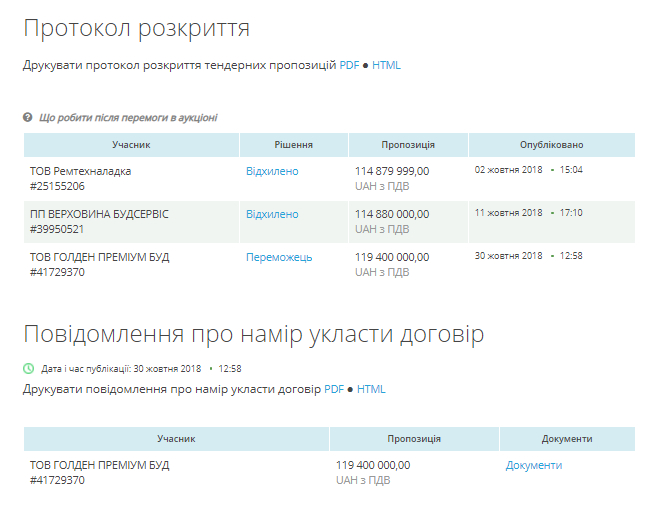Screen dimensions: 655x524
Task: Click the question mark help icon
Action: (x=28, y=118)
